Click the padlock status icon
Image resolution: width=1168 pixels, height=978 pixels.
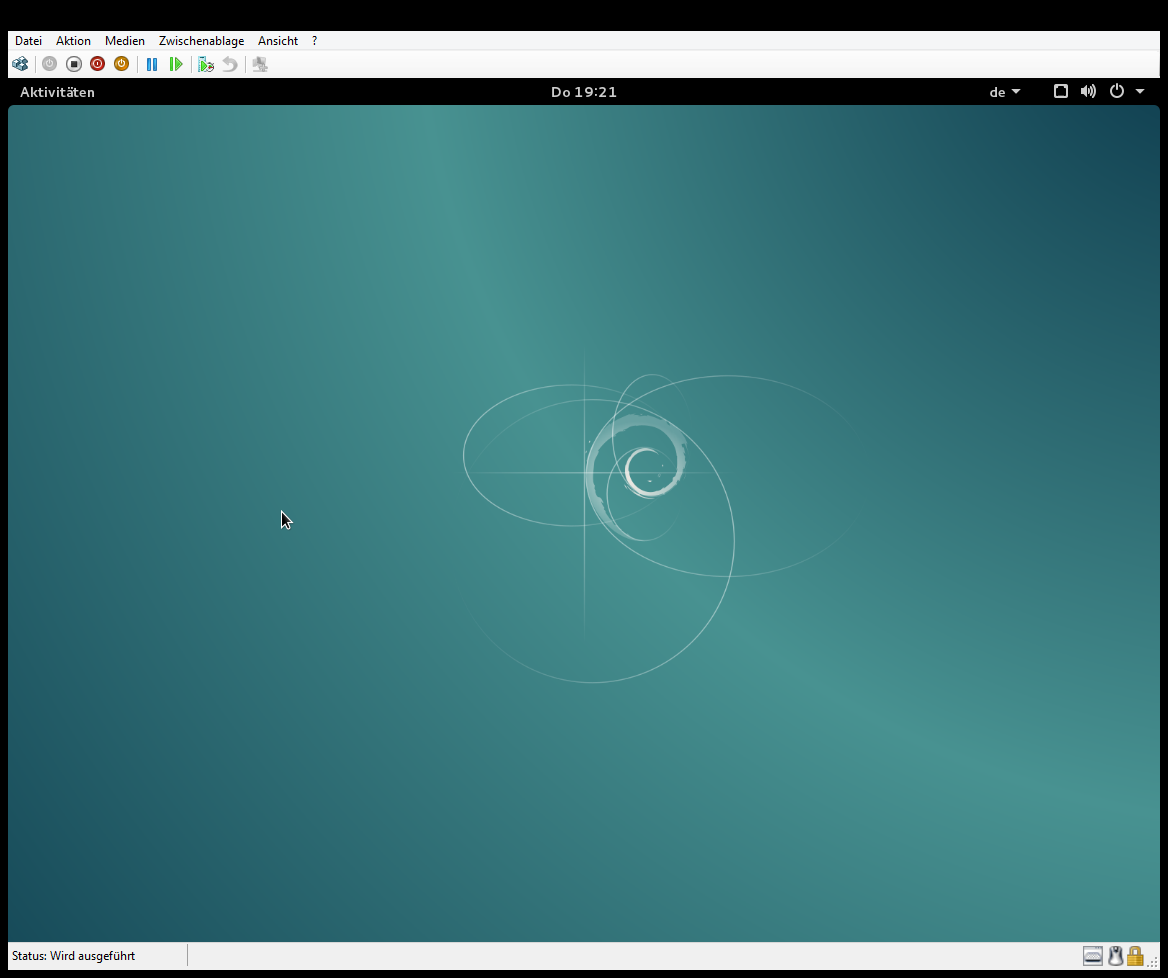pyautogui.click(x=1135, y=956)
